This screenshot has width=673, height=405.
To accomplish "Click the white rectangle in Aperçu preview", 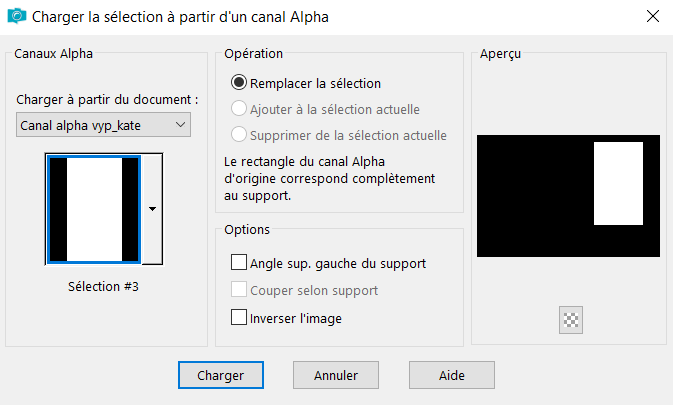I will pos(618,183).
